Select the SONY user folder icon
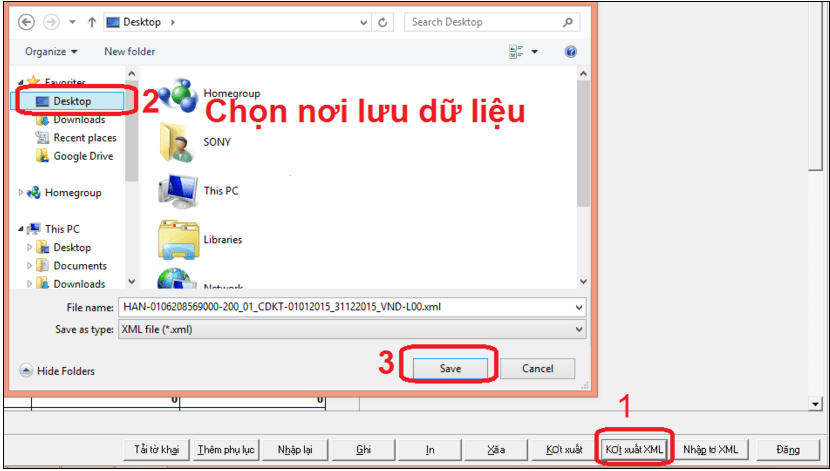Image resolution: width=830 pixels, height=471 pixels. point(177,142)
